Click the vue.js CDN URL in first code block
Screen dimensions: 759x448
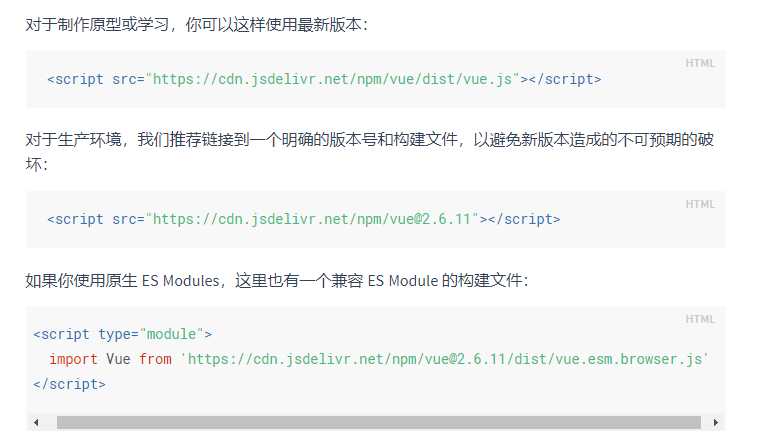pos(333,79)
